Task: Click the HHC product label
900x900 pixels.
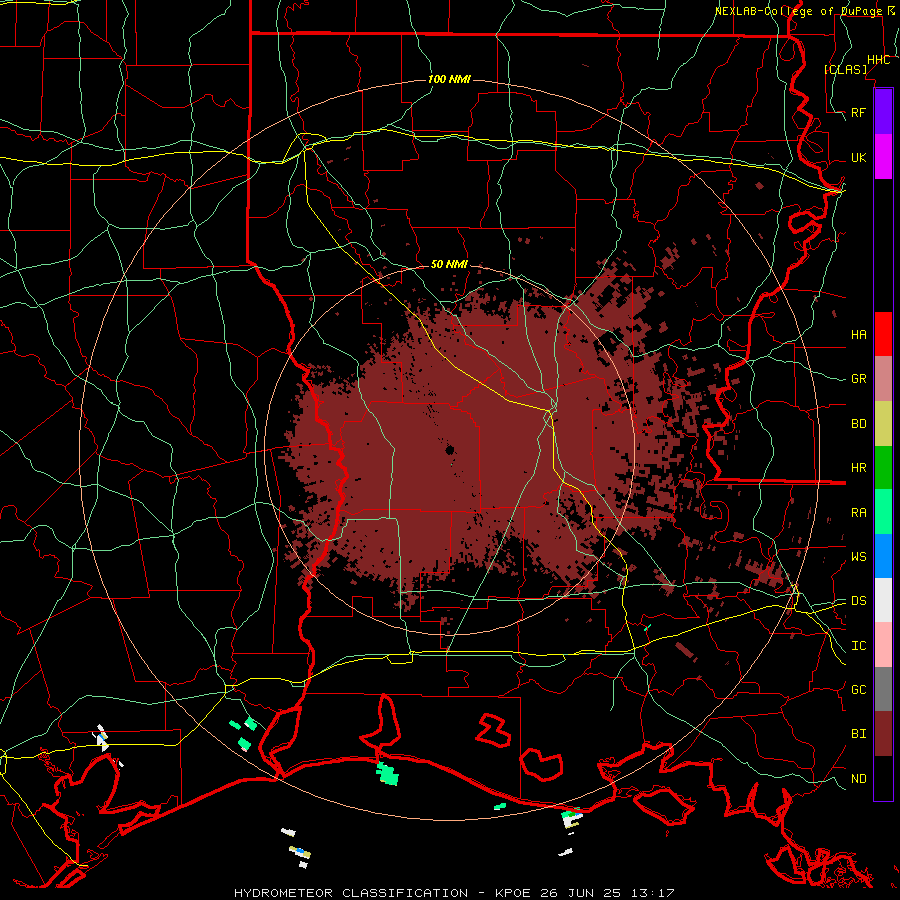Action: coord(879,60)
